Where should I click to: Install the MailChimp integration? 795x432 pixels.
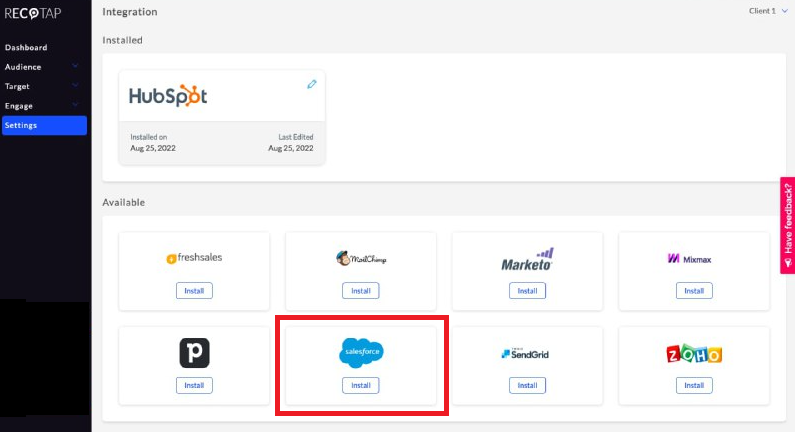tap(360, 291)
